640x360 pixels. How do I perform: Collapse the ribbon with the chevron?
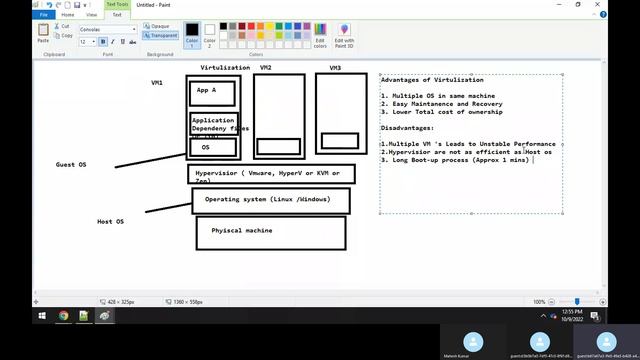click(594, 15)
